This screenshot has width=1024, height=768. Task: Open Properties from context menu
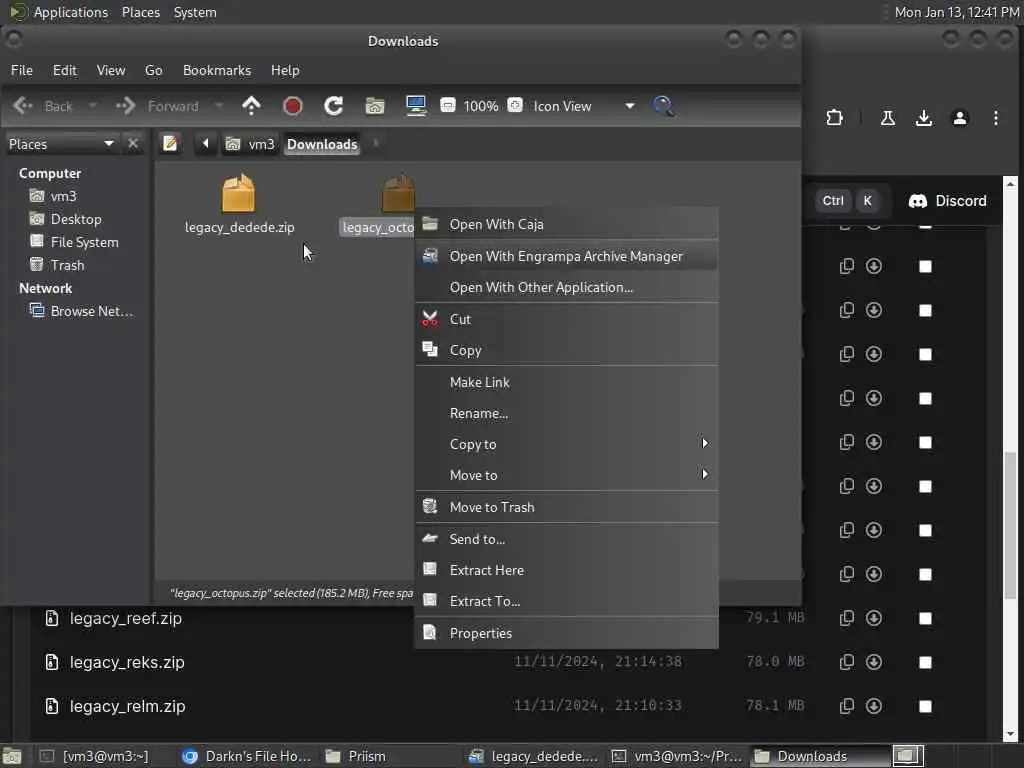click(566, 633)
